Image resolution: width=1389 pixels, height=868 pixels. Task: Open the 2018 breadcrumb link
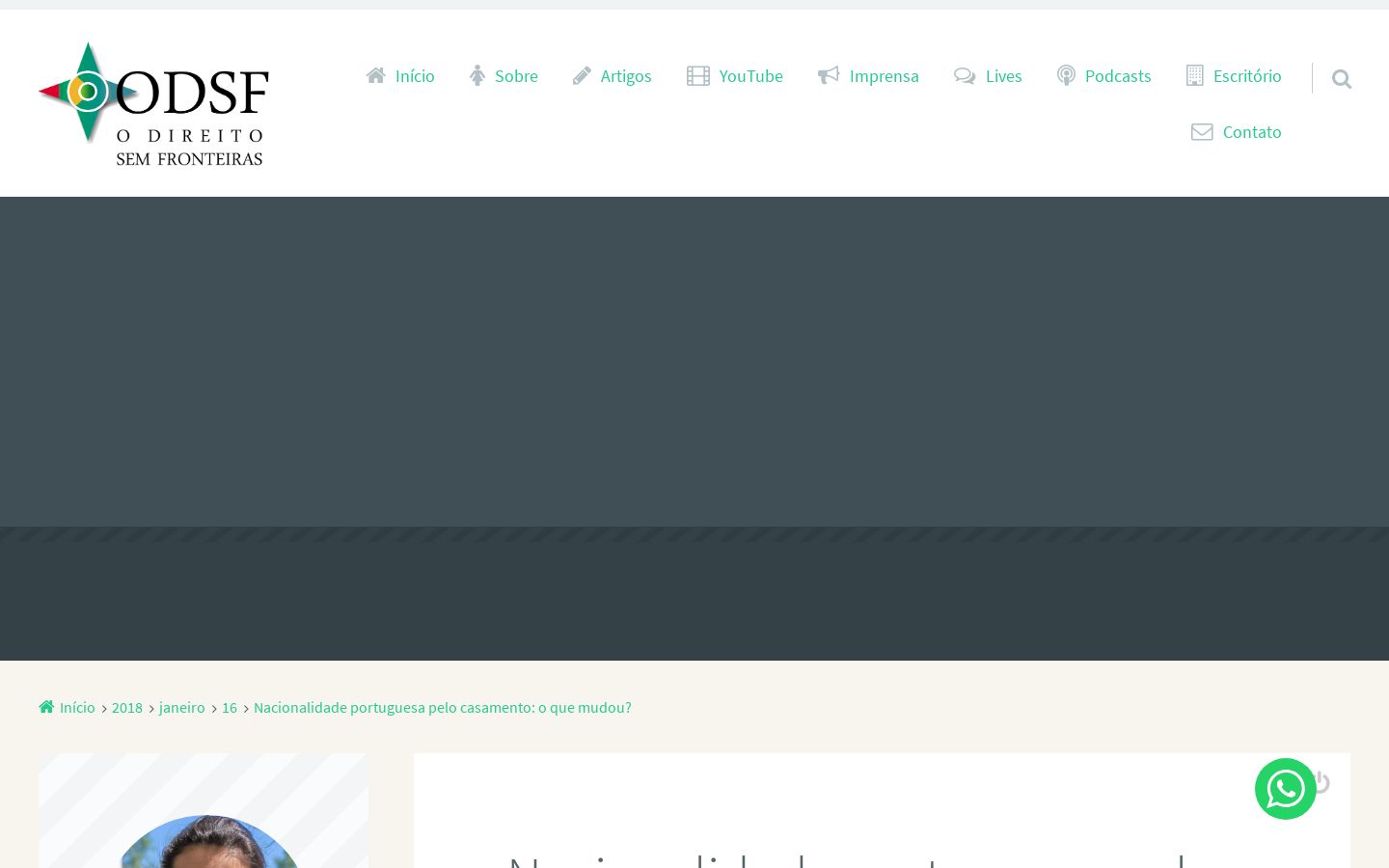pos(127,707)
